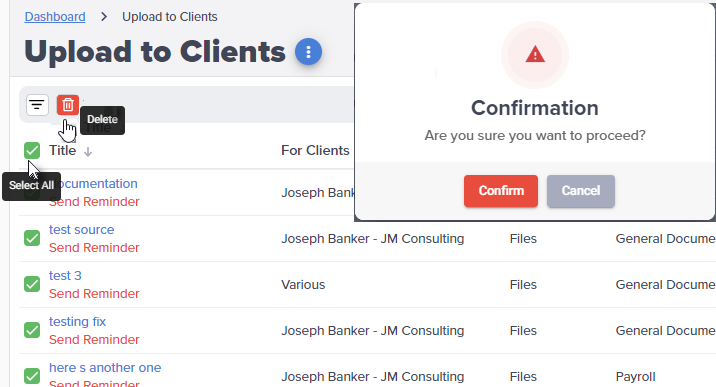This screenshot has height=387, width=716.
Task: Open the filter list icon
Action: 37,105
